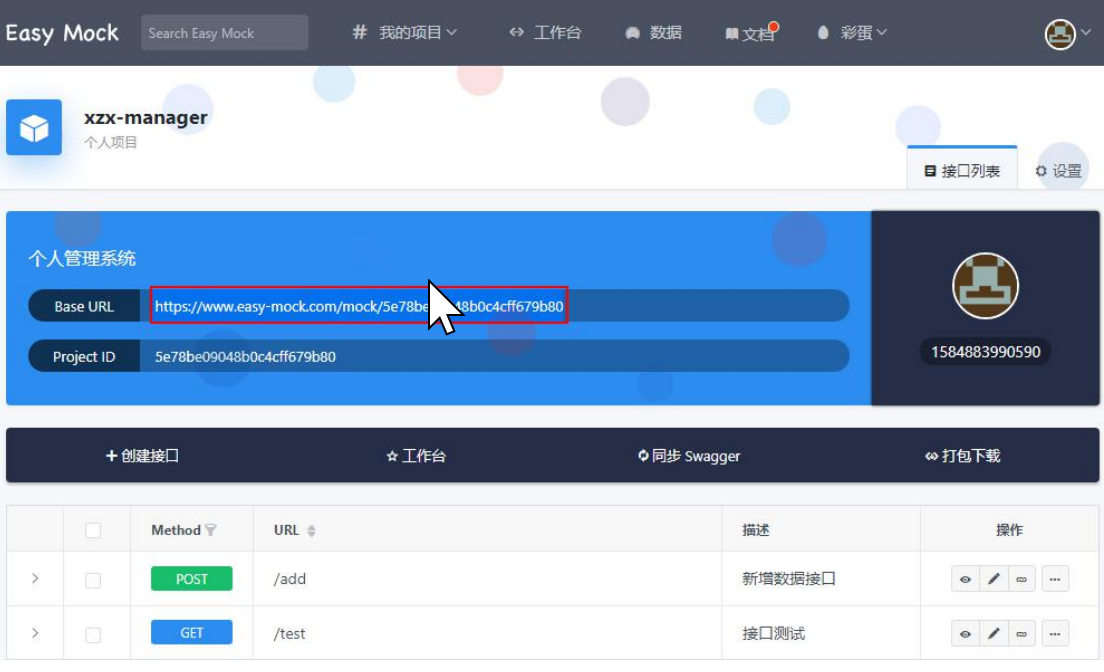Click the user avatar in header
The image size is (1104, 672).
click(1060, 33)
